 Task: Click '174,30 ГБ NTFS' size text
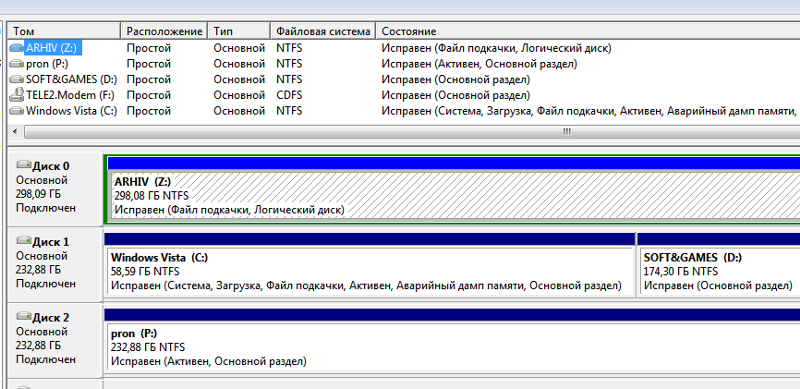pyautogui.click(x=681, y=272)
